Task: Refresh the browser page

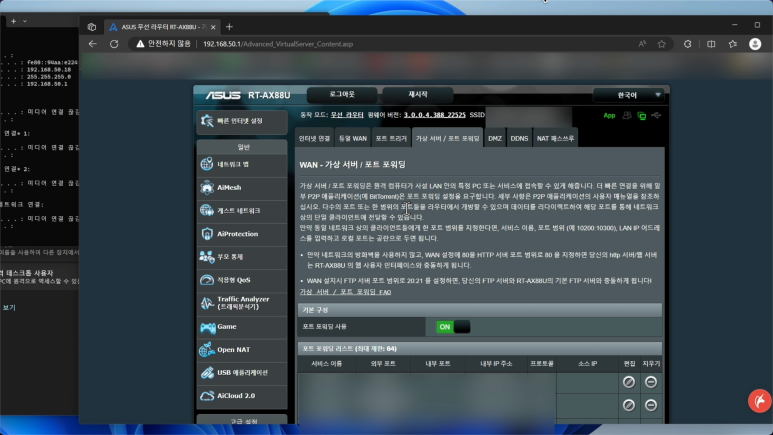Action: [x=114, y=44]
